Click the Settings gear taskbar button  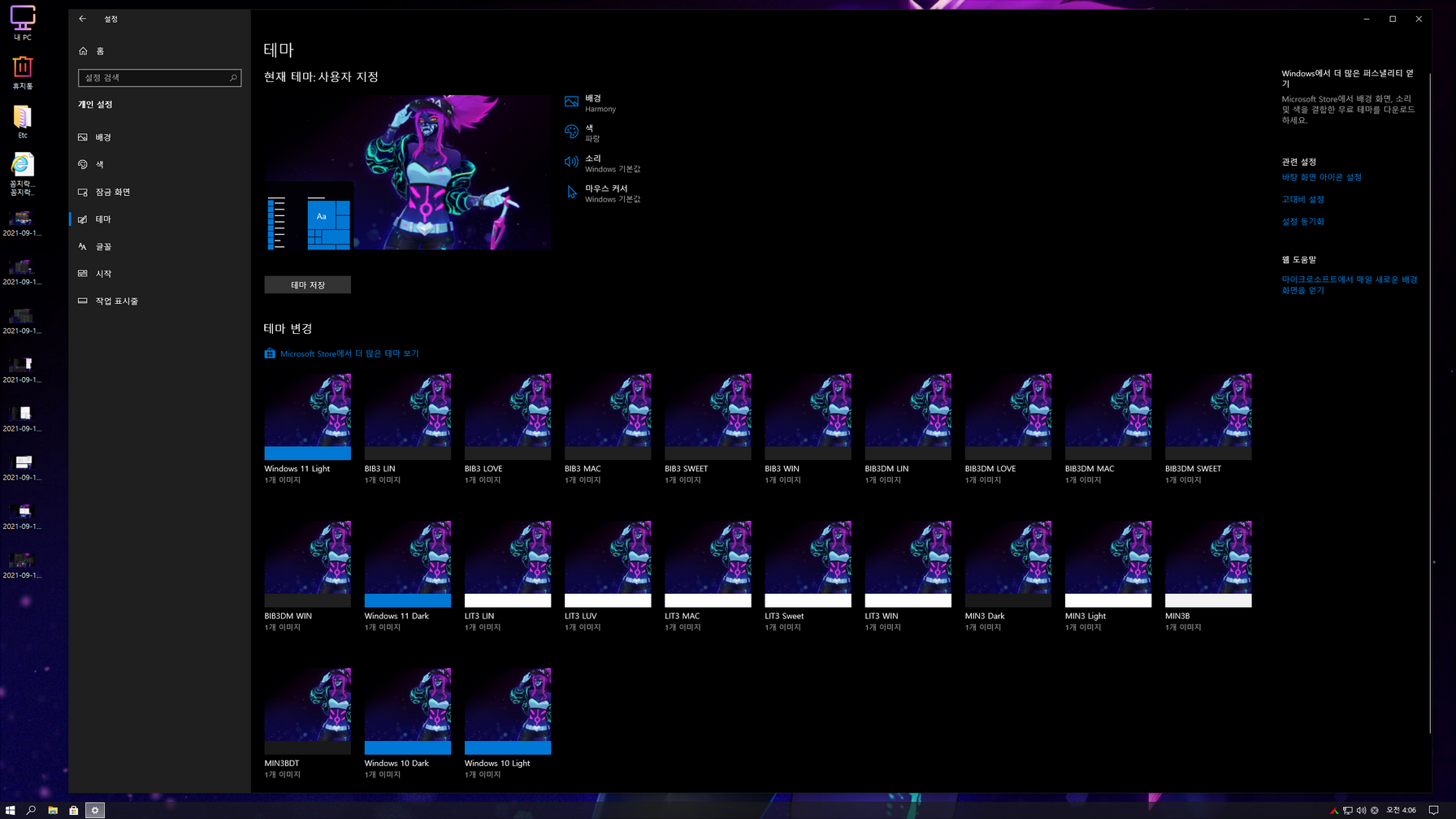pyautogui.click(x=95, y=810)
